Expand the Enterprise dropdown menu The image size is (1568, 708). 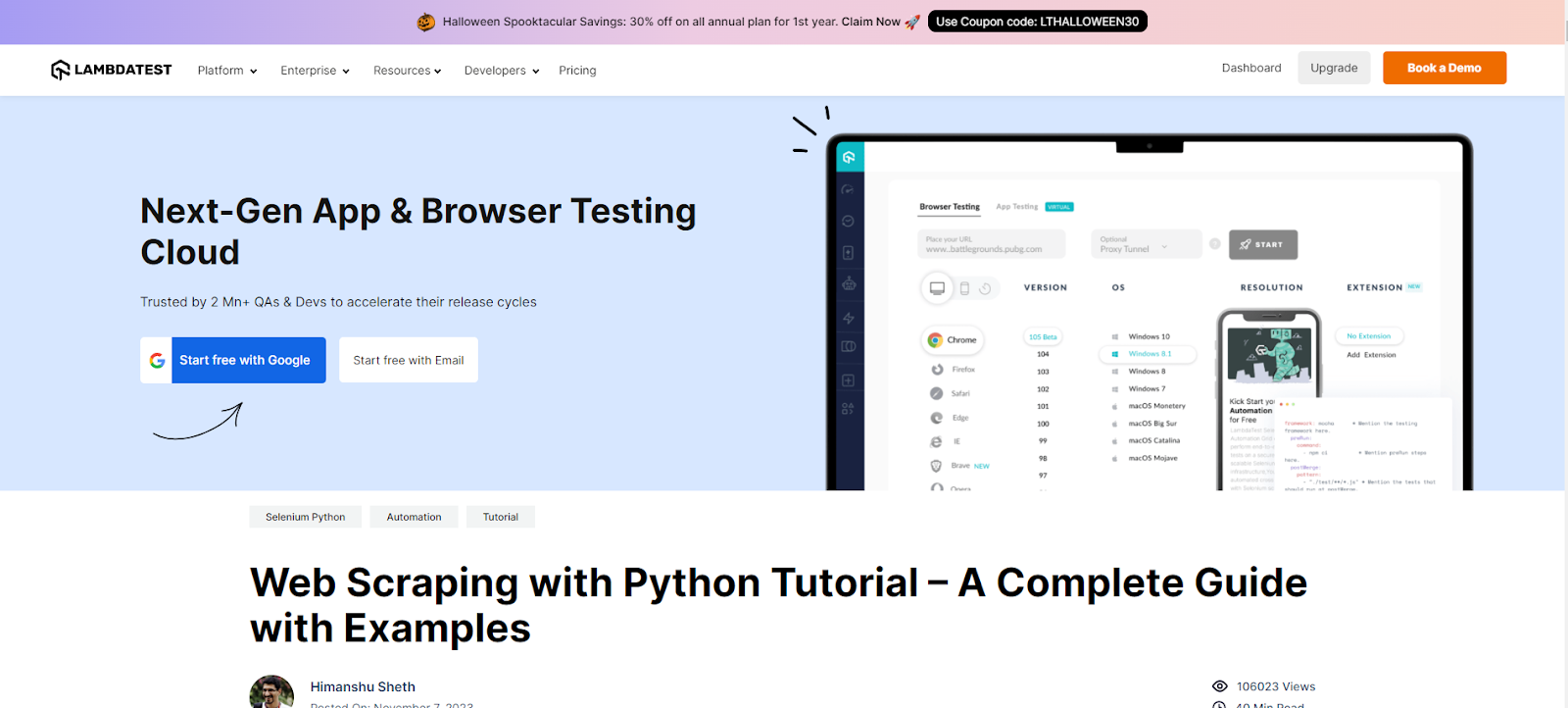[315, 71]
